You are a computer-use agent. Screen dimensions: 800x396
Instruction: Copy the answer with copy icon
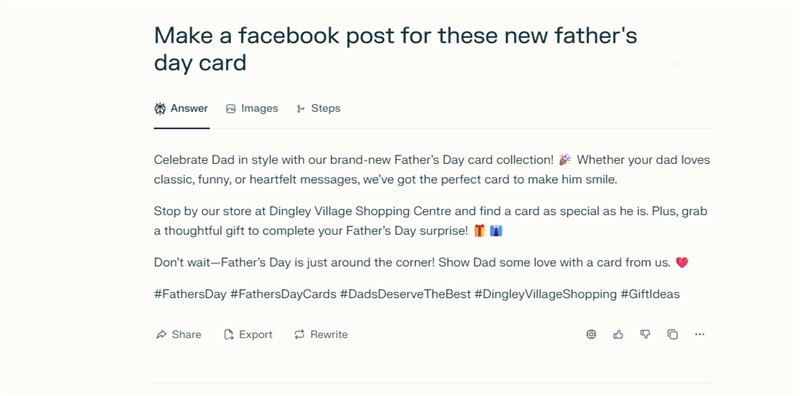672,334
